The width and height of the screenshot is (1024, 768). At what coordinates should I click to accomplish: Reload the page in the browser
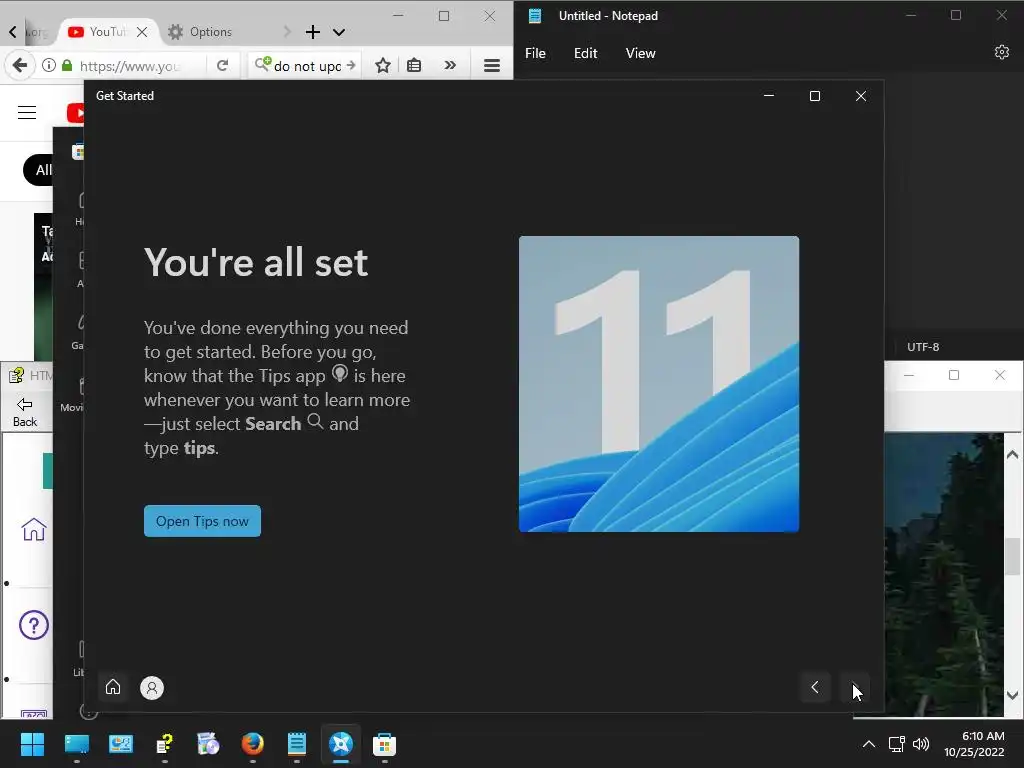pos(222,65)
